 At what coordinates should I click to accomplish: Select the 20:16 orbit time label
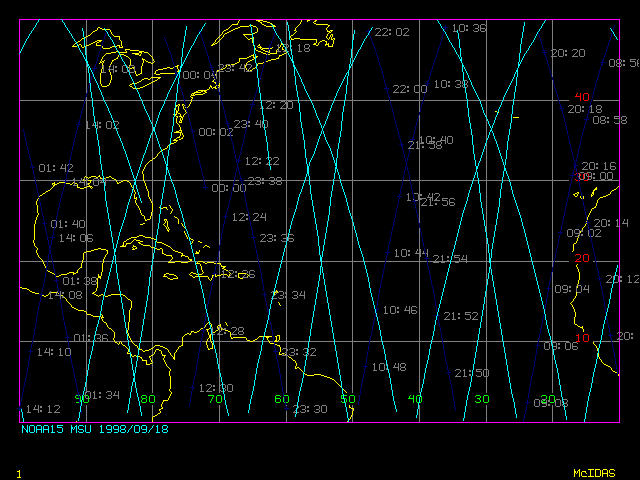pos(599,166)
